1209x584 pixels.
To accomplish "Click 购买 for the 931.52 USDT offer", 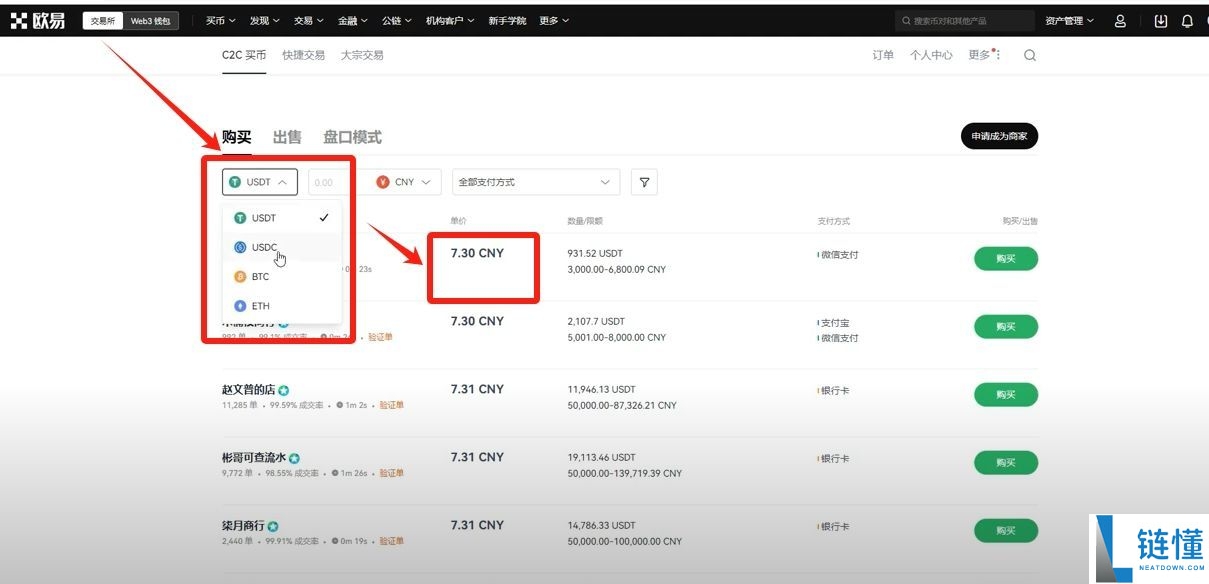I will click(x=1006, y=259).
